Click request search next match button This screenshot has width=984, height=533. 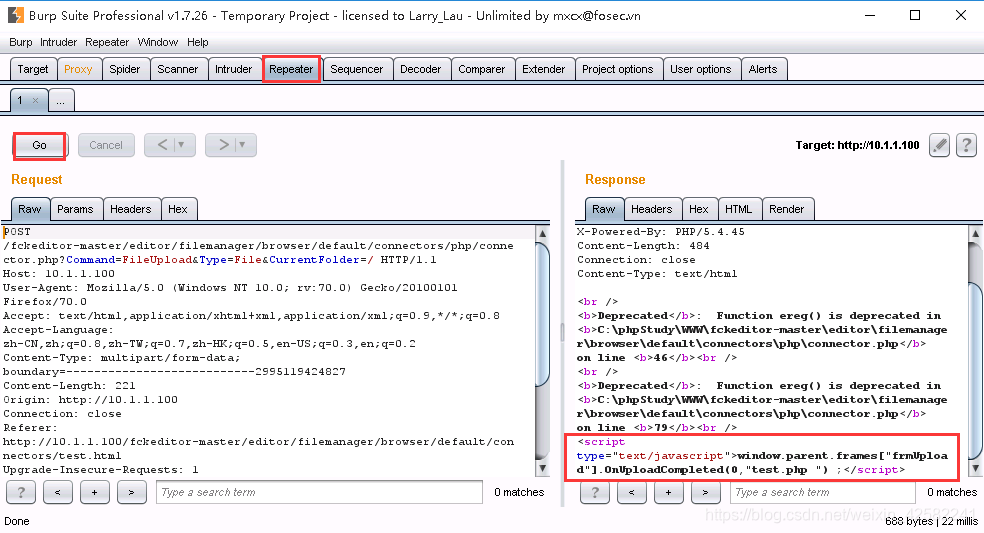[131, 492]
